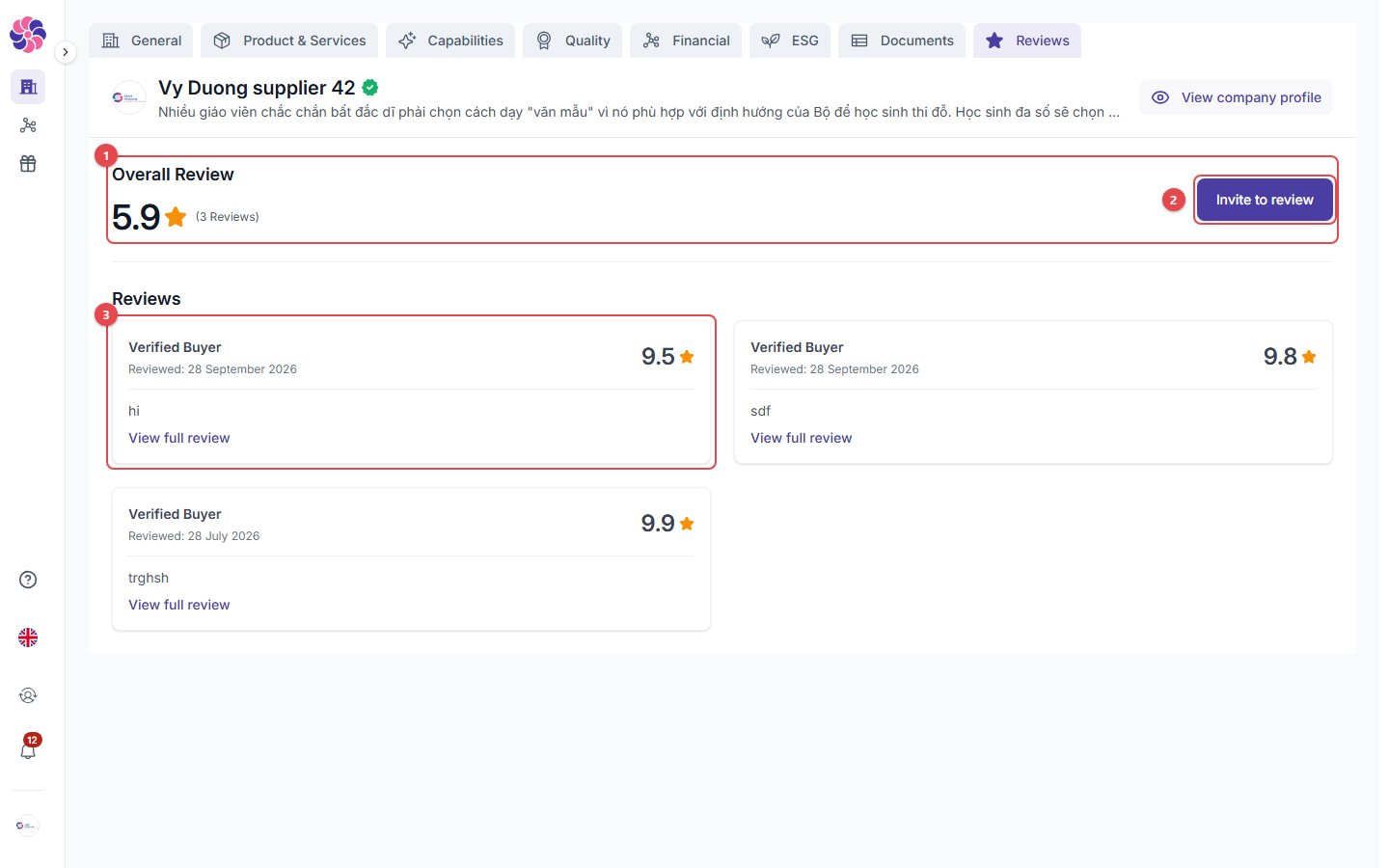1389x868 pixels.
Task: Click the 9.9 rating score
Action: click(658, 524)
